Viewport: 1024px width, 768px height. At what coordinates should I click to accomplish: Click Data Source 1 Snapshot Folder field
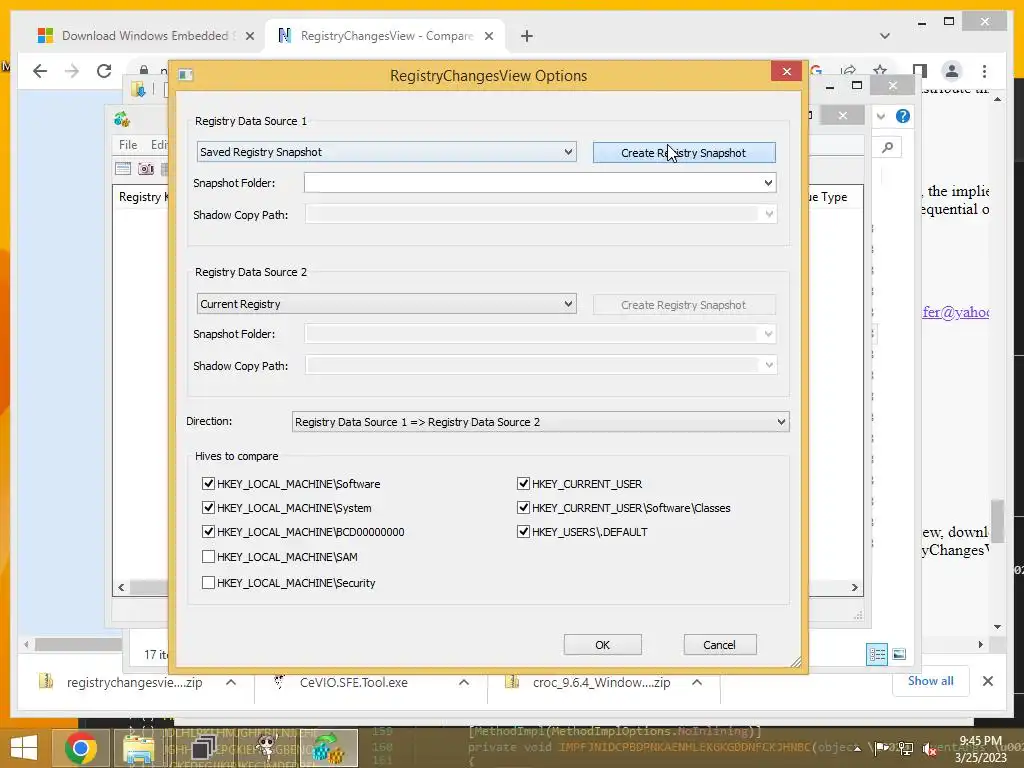540,183
